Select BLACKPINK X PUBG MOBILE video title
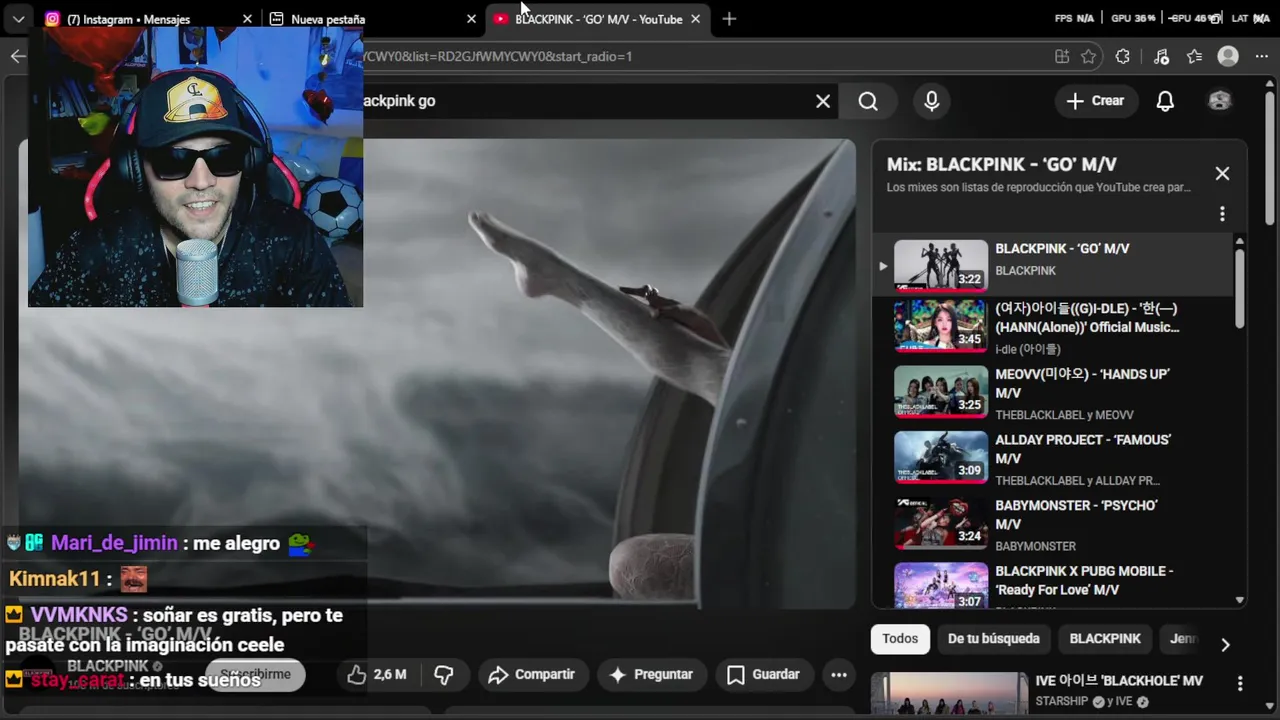The width and height of the screenshot is (1280, 720). coord(1084,581)
